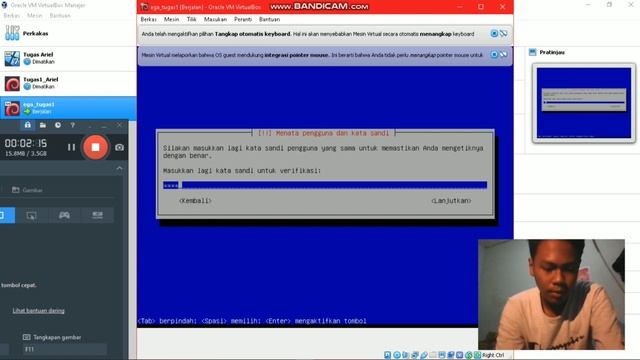Open Mesin menu in VirtualBox Manager
This screenshot has width=640, height=360.
tap(35, 16)
